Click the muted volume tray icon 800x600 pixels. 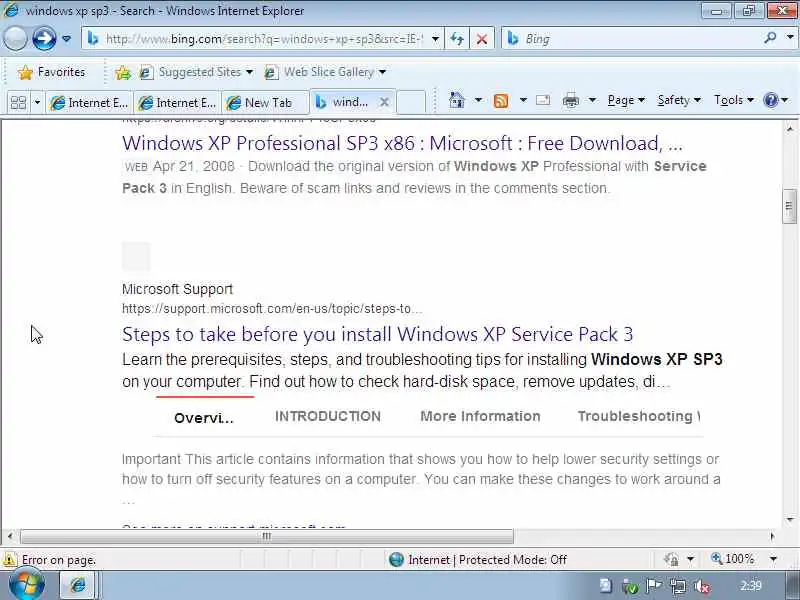tap(702, 587)
